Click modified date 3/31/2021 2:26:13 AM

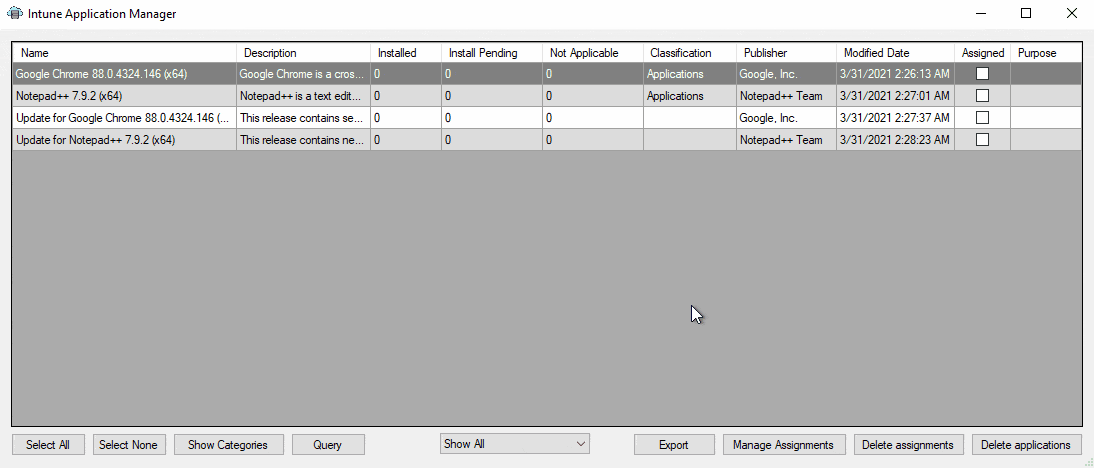[x=894, y=74]
